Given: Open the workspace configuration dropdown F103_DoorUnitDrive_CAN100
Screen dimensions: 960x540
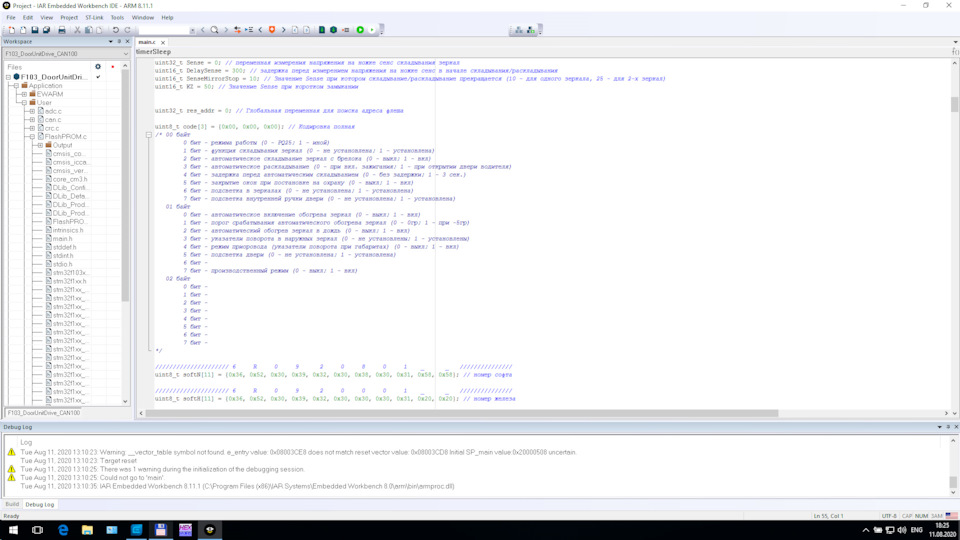Looking at the screenshot, I should pos(66,54).
